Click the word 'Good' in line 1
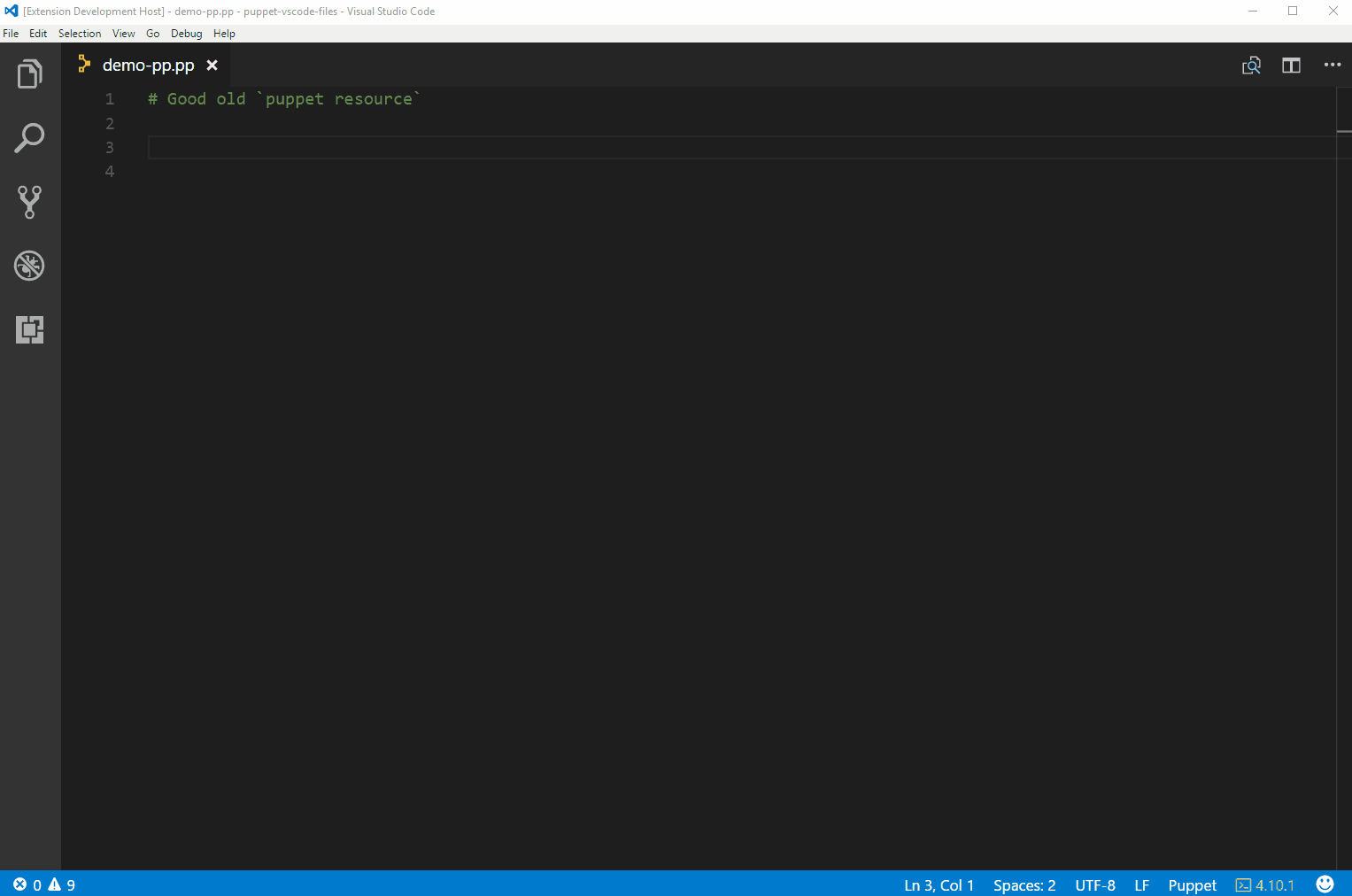Viewport: 1352px width, 896px height. tap(187, 99)
